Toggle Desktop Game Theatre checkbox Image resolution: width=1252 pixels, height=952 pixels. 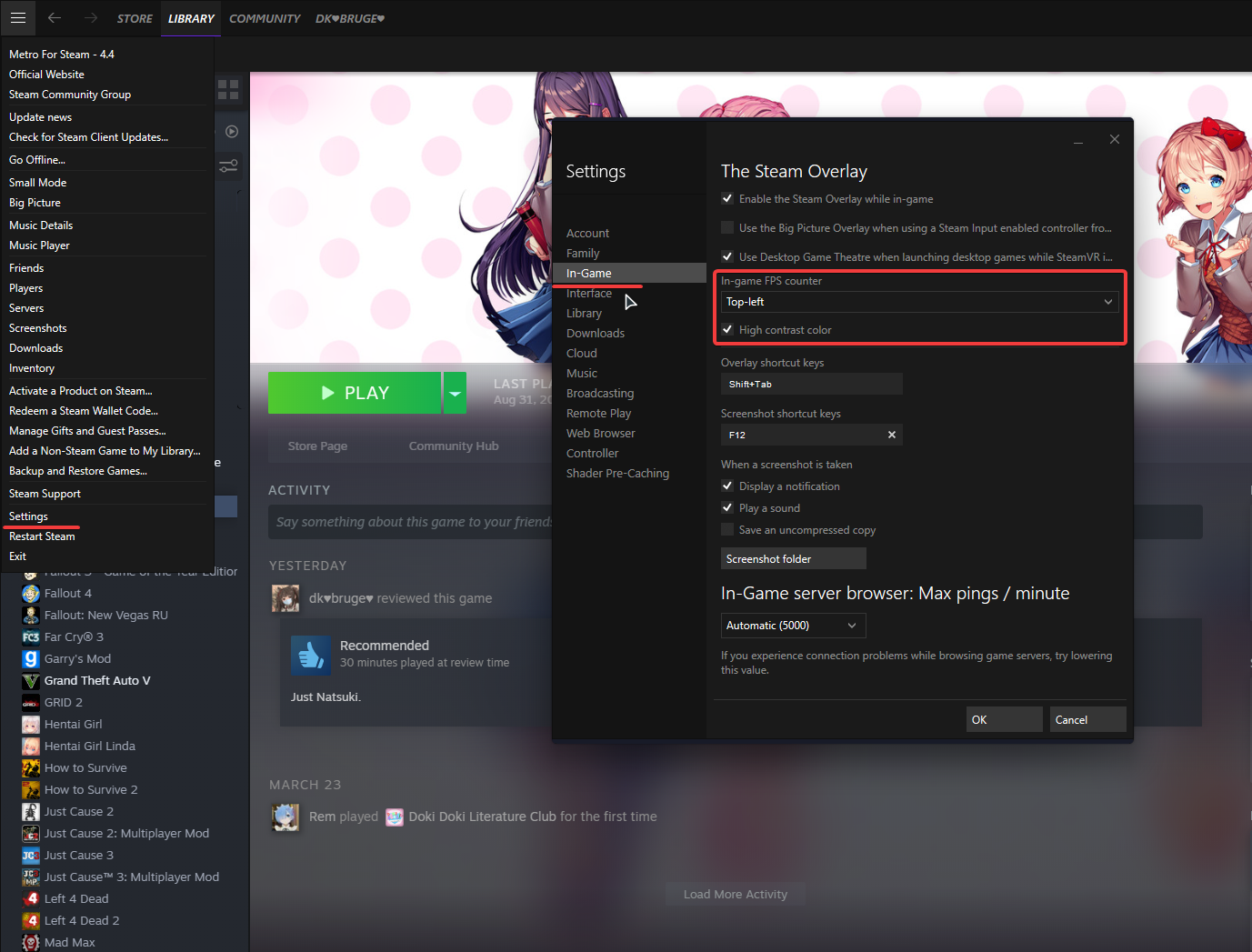tap(727, 256)
